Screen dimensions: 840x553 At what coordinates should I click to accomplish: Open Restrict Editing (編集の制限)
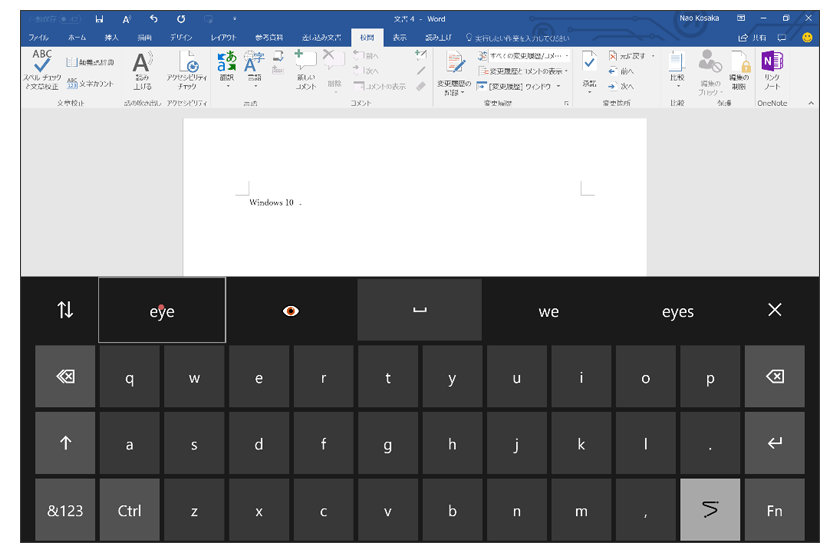[x=739, y=71]
